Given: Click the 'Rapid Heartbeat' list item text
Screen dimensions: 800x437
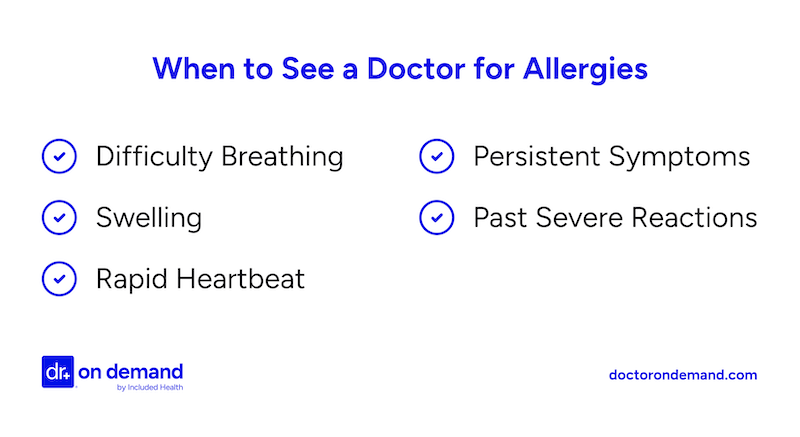Looking at the screenshot, I should (200, 279).
